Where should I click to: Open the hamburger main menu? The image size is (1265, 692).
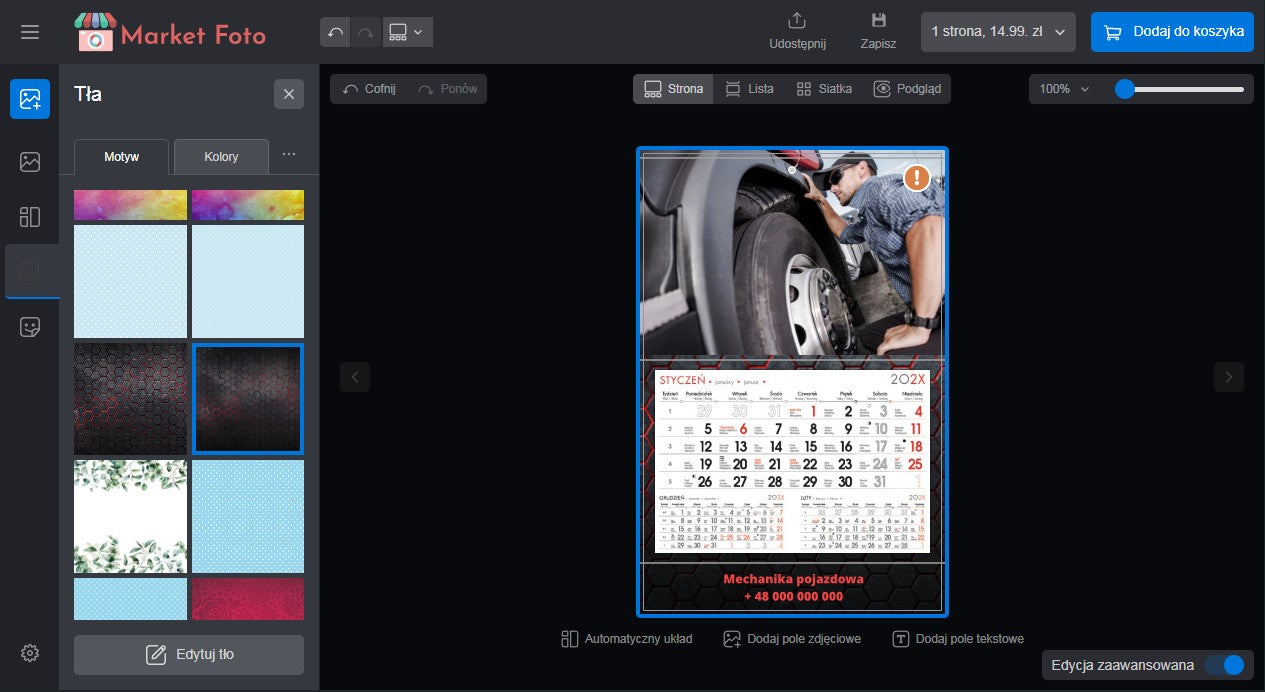click(30, 32)
